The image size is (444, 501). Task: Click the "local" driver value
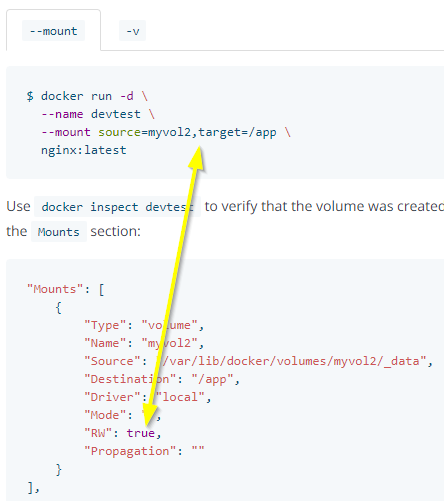pyautogui.click(x=180, y=397)
